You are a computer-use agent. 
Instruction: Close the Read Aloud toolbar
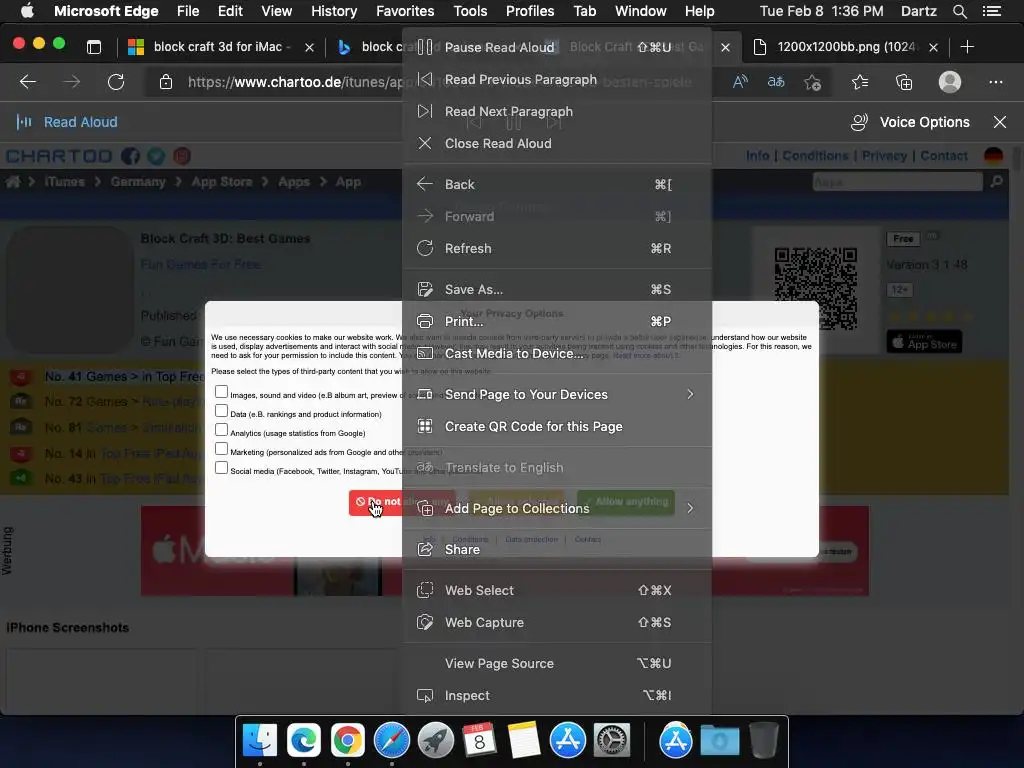[999, 122]
